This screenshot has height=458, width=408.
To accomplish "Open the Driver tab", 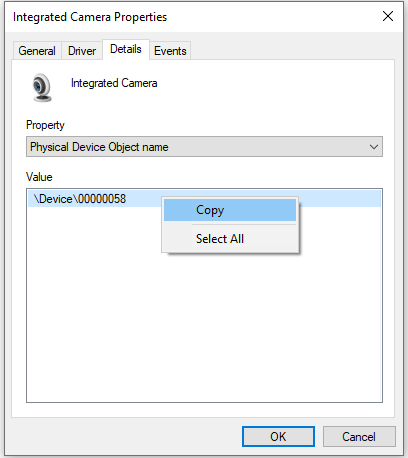I will click(82, 51).
